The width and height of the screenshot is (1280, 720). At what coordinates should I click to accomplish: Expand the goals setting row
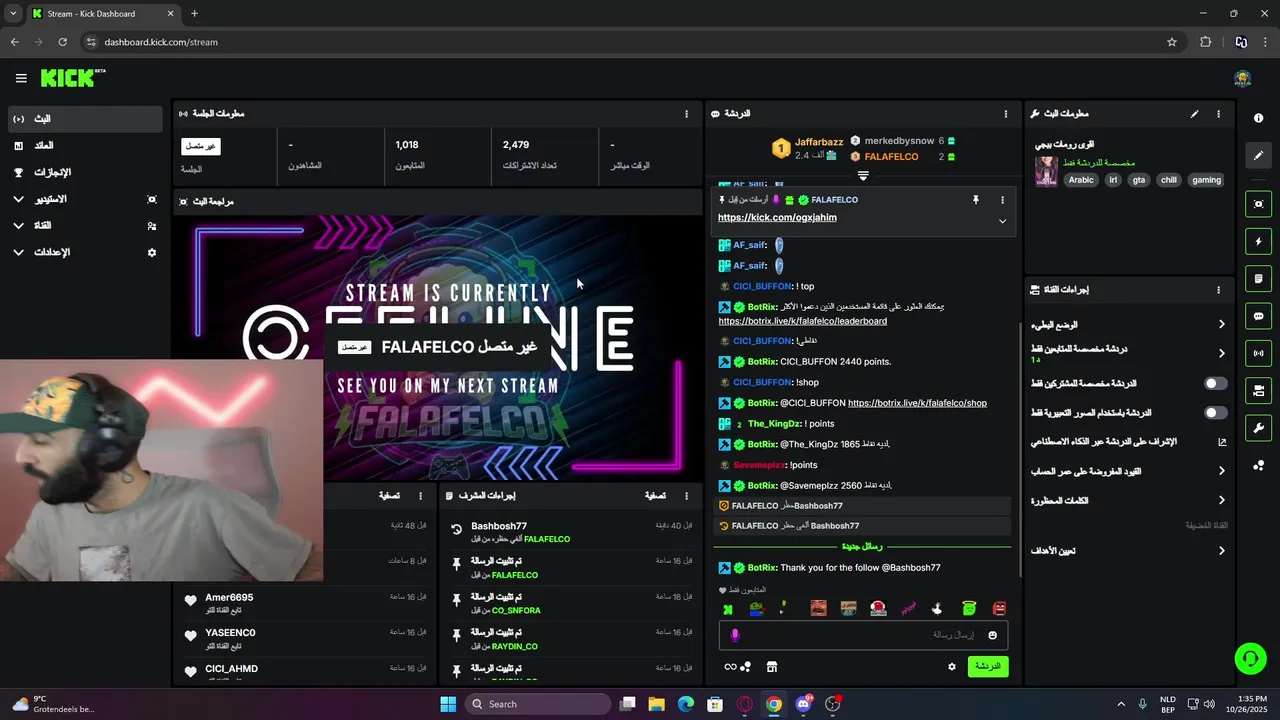tap(1221, 550)
